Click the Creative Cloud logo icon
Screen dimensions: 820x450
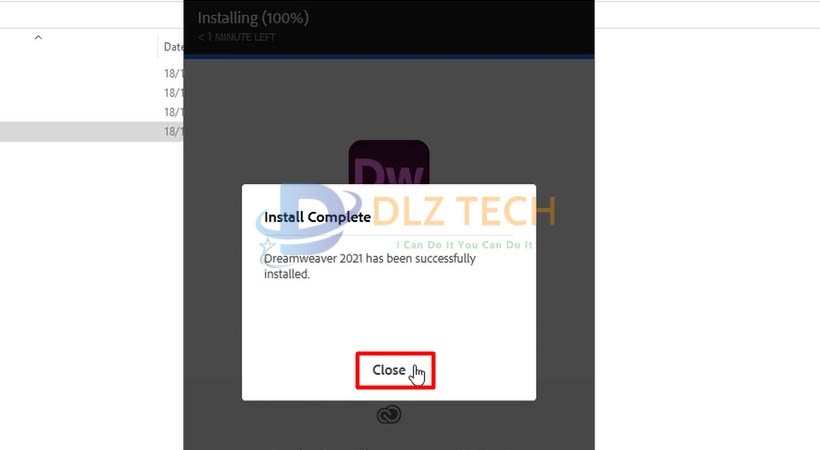point(389,415)
